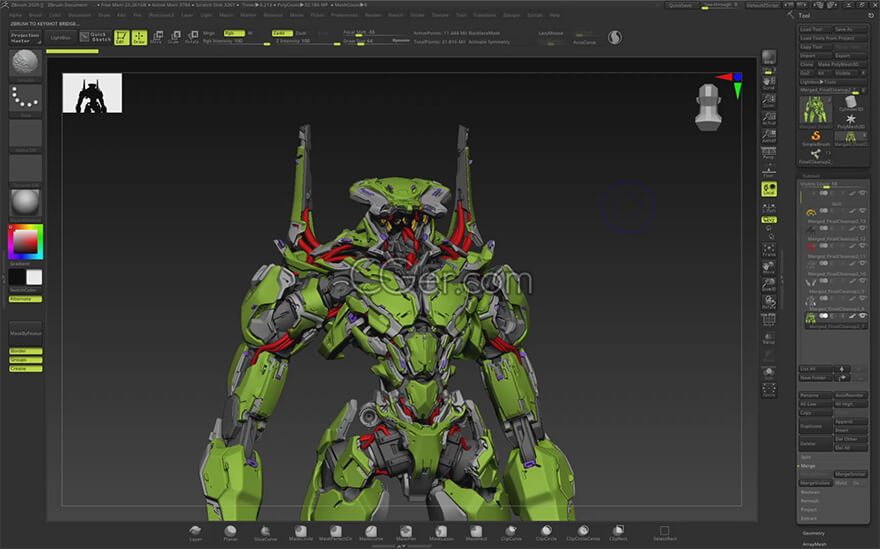Toggle eye icon of selected bottom subtool
880x549 pixels.
click(863, 316)
